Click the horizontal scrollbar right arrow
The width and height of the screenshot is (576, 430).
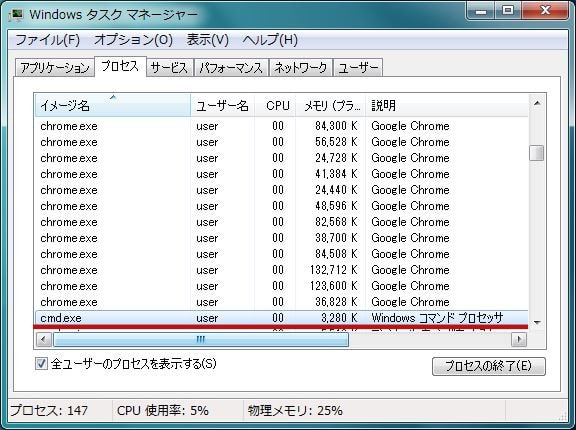pos(519,339)
